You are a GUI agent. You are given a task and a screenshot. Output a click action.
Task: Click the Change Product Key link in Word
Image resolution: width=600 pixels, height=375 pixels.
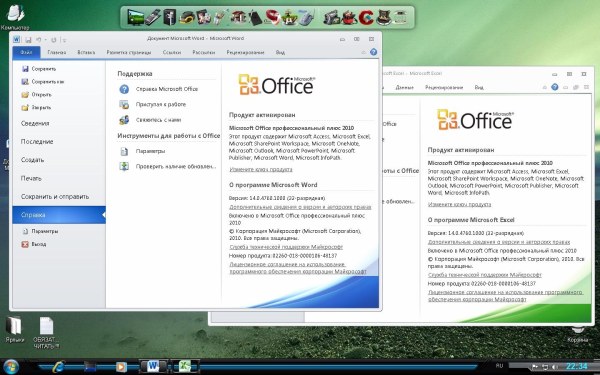click(x=261, y=169)
